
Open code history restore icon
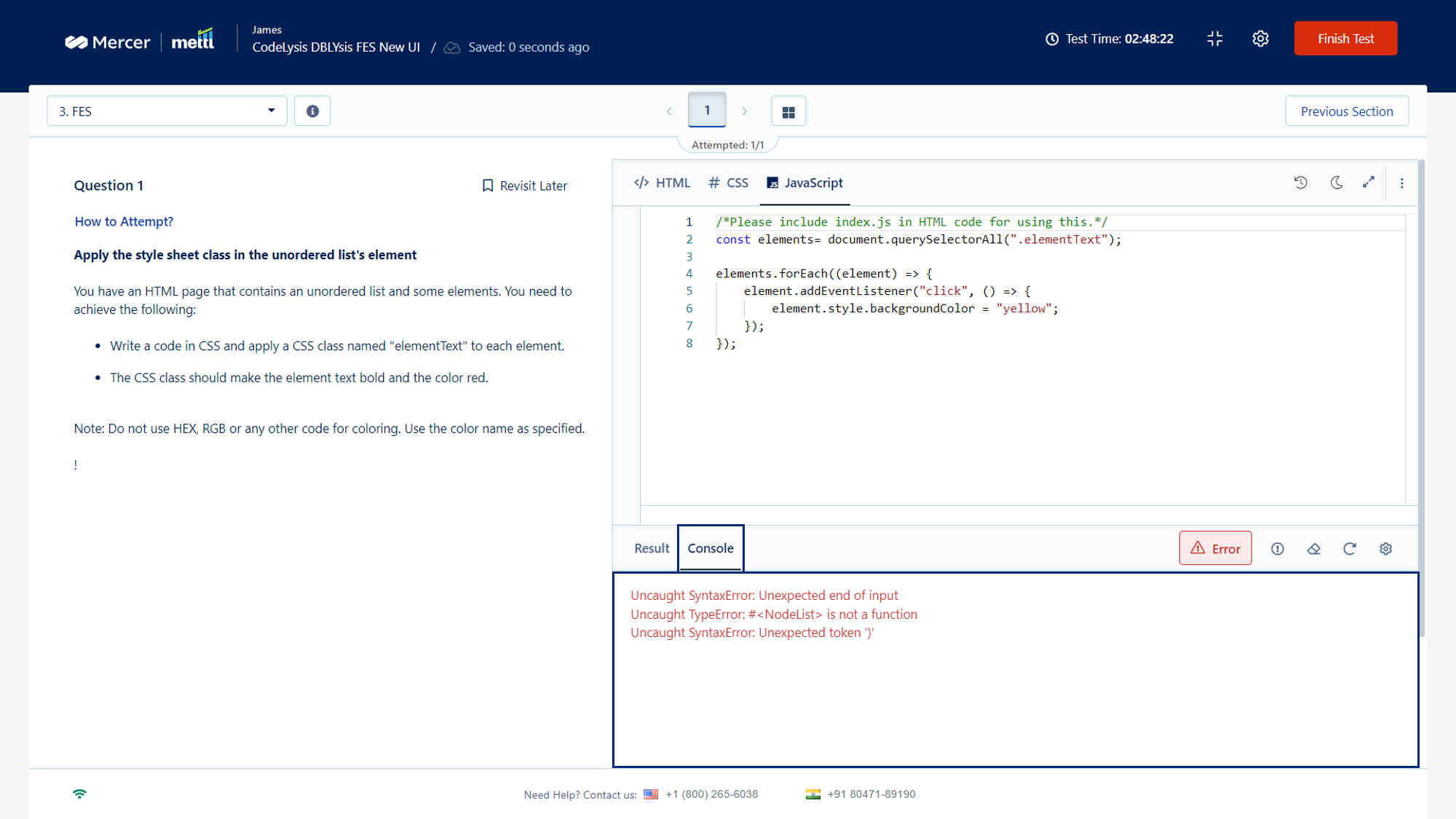[x=1300, y=183]
